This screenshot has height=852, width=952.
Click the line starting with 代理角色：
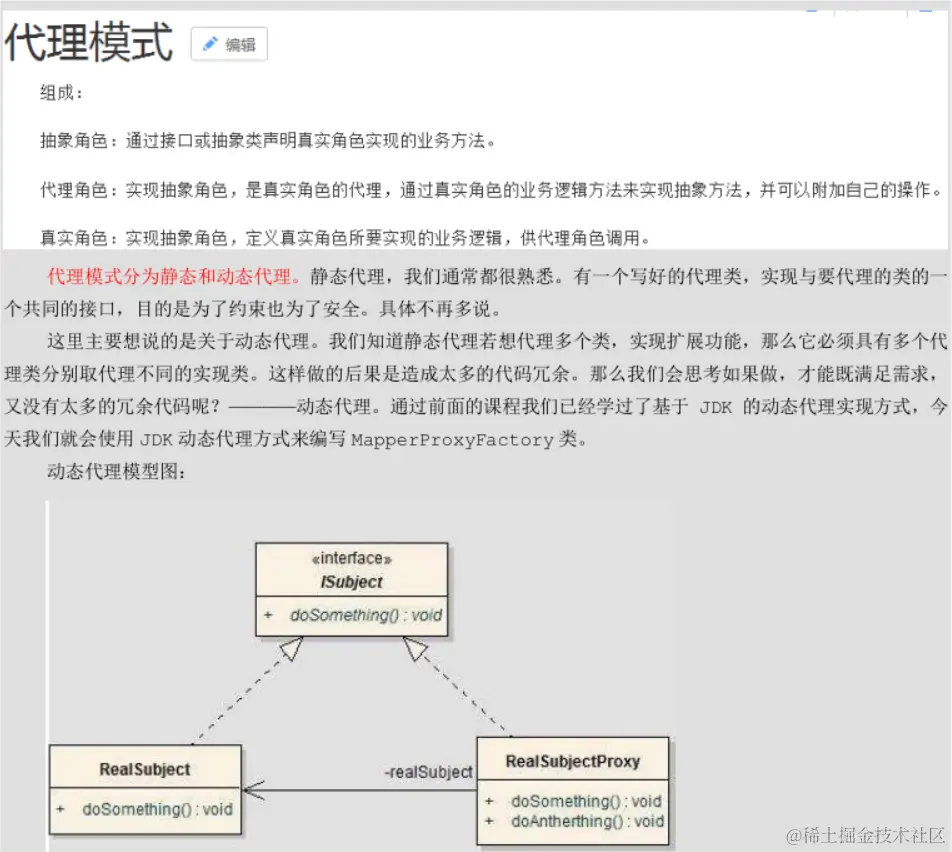click(491, 190)
